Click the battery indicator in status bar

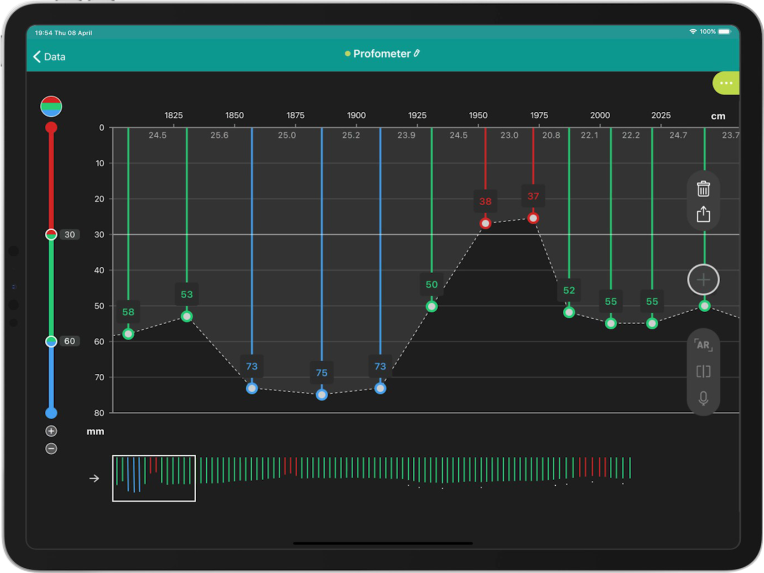click(725, 32)
